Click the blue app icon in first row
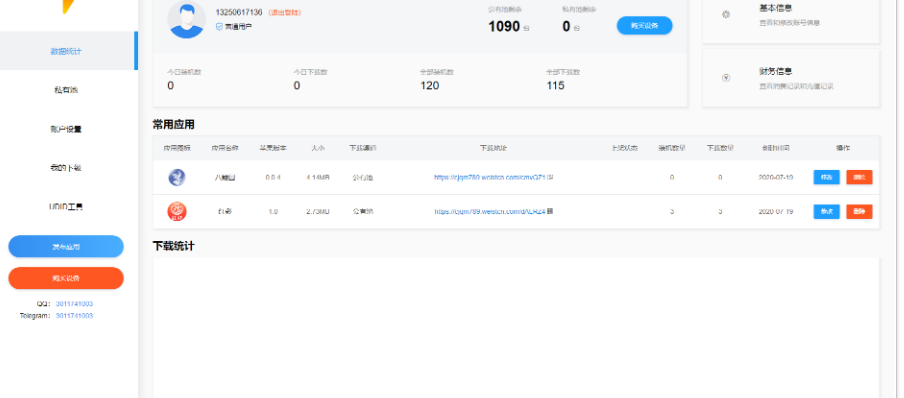 [177, 177]
